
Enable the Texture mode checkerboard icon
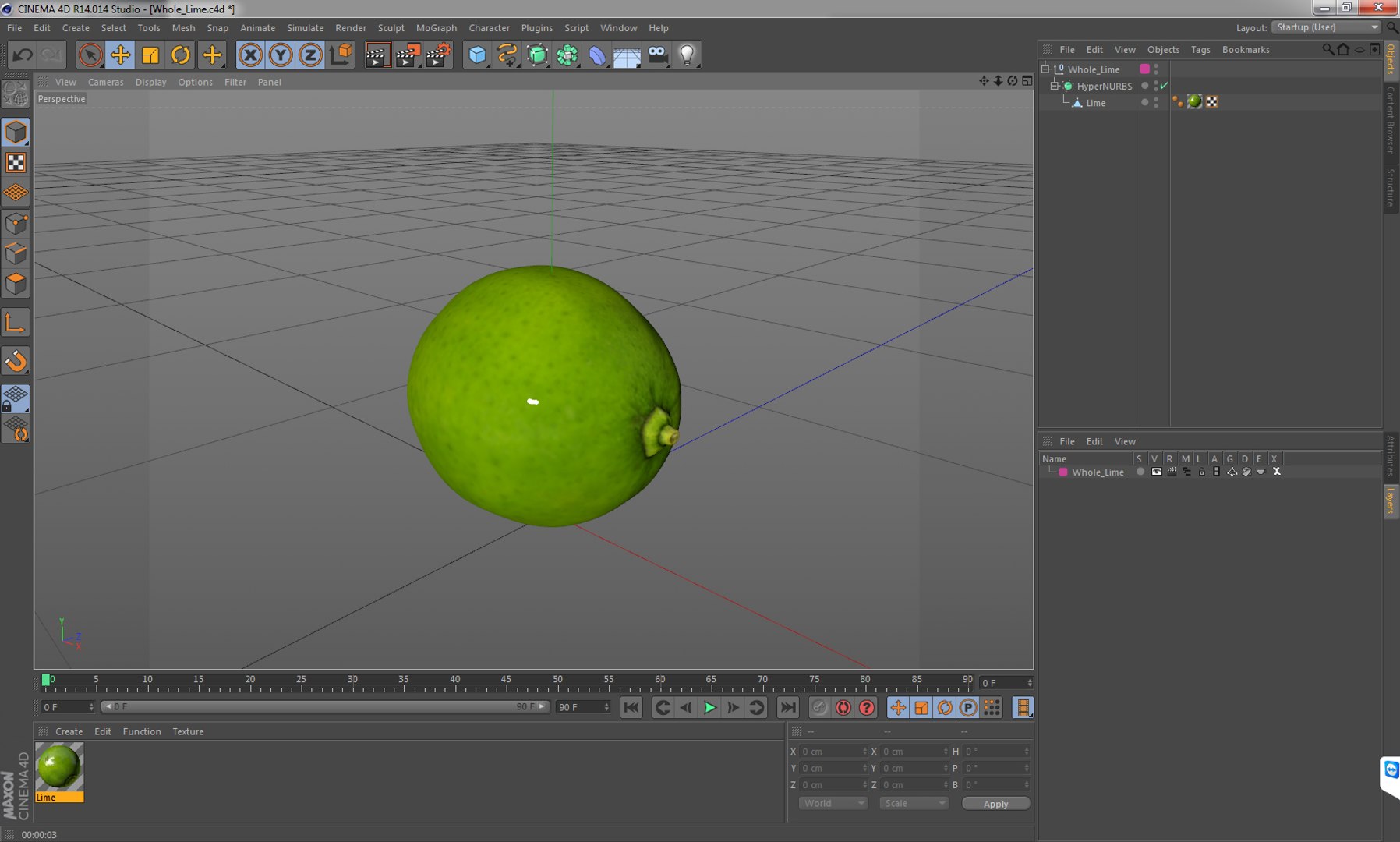tap(16, 162)
